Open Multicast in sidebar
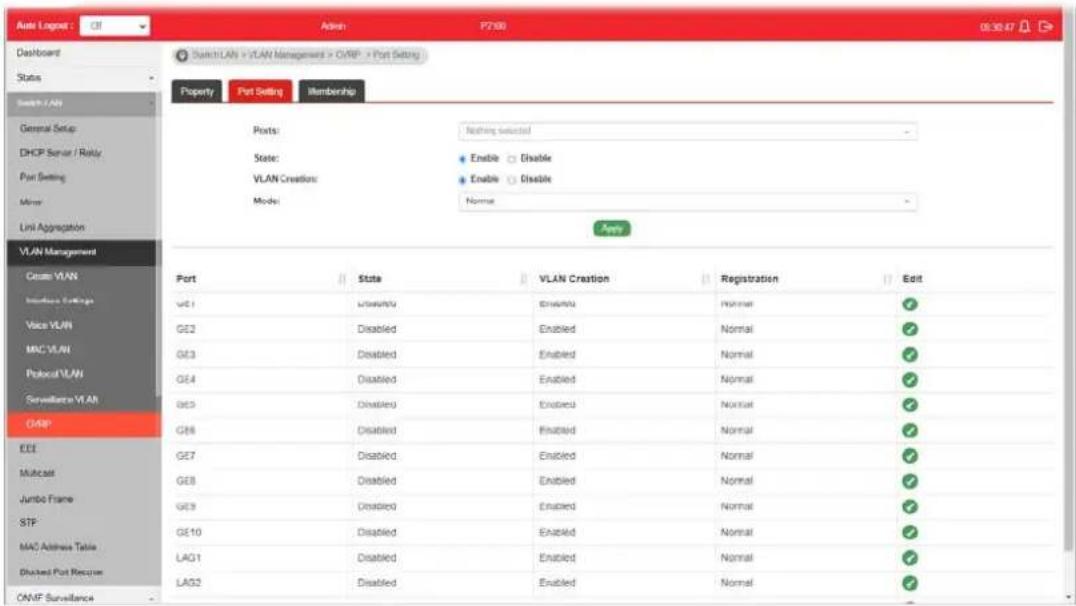Viewport: 1076px width, 606px height. point(37,474)
